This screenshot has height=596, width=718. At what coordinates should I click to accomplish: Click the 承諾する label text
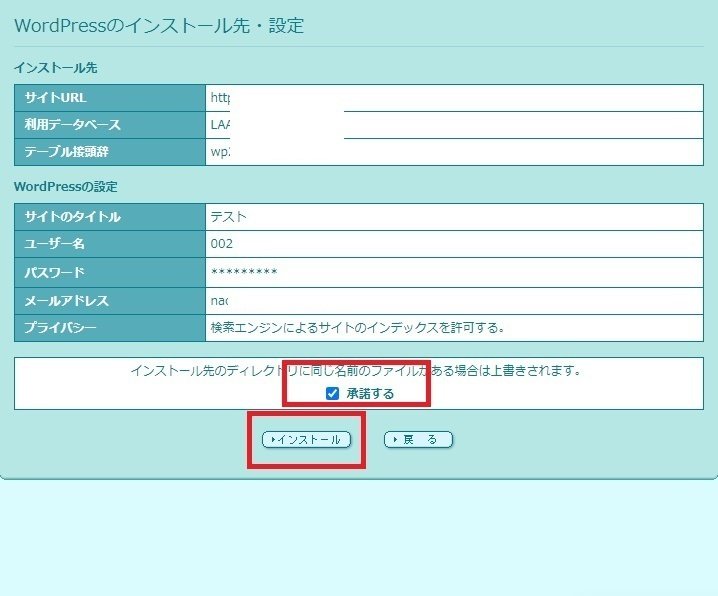click(x=370, y=394)
